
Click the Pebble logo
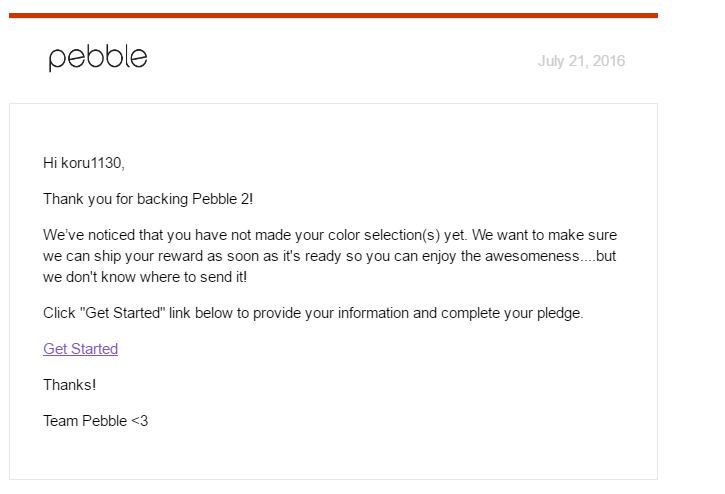point(98,58)
